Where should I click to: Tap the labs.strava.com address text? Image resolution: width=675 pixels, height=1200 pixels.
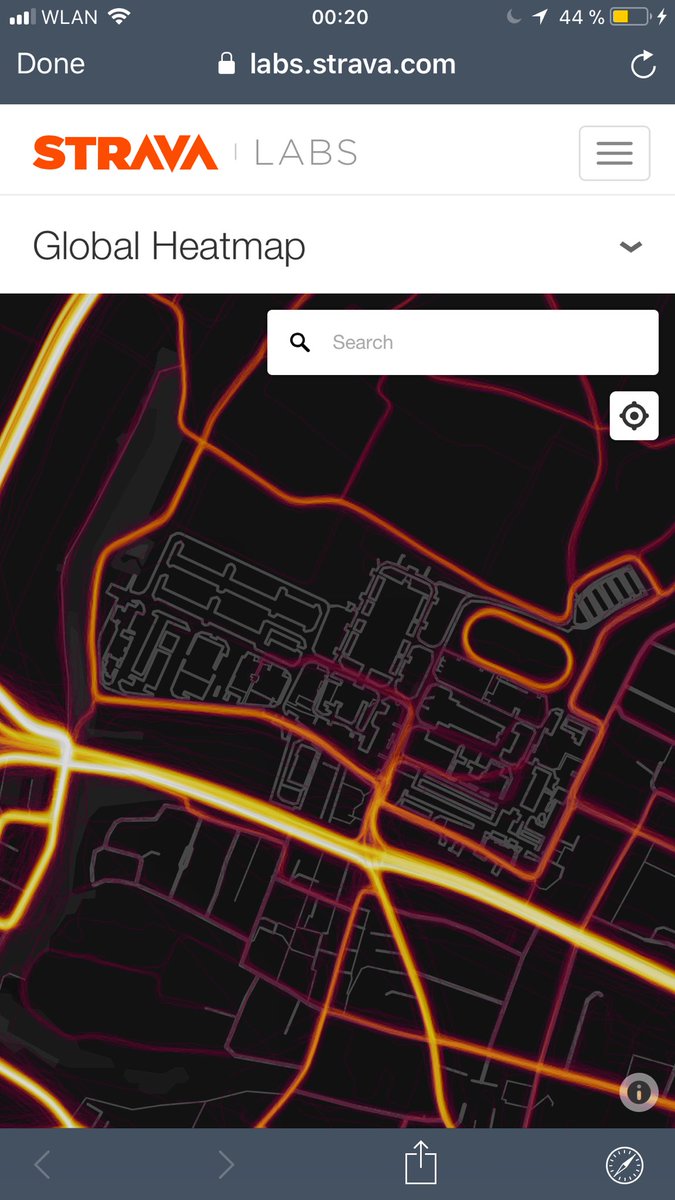point(352,65)
